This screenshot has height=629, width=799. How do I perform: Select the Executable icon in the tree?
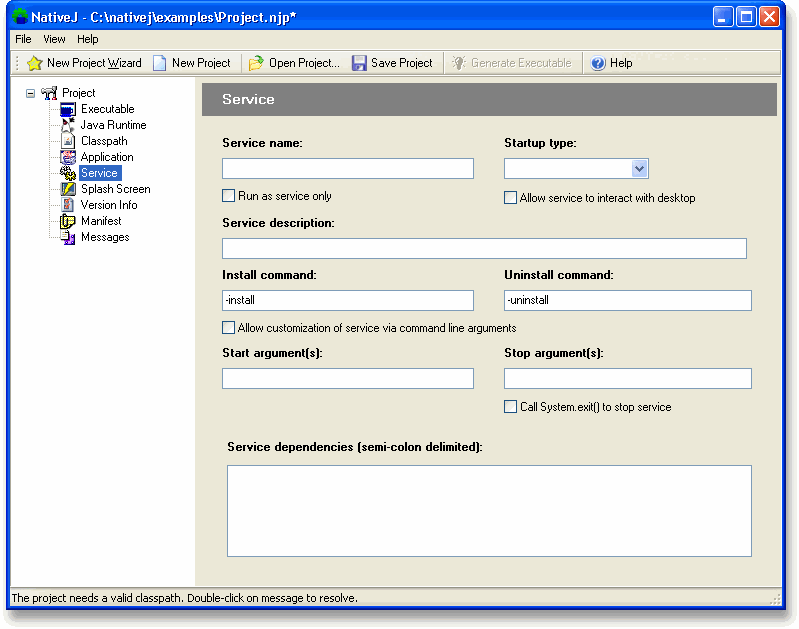[68, 109]
